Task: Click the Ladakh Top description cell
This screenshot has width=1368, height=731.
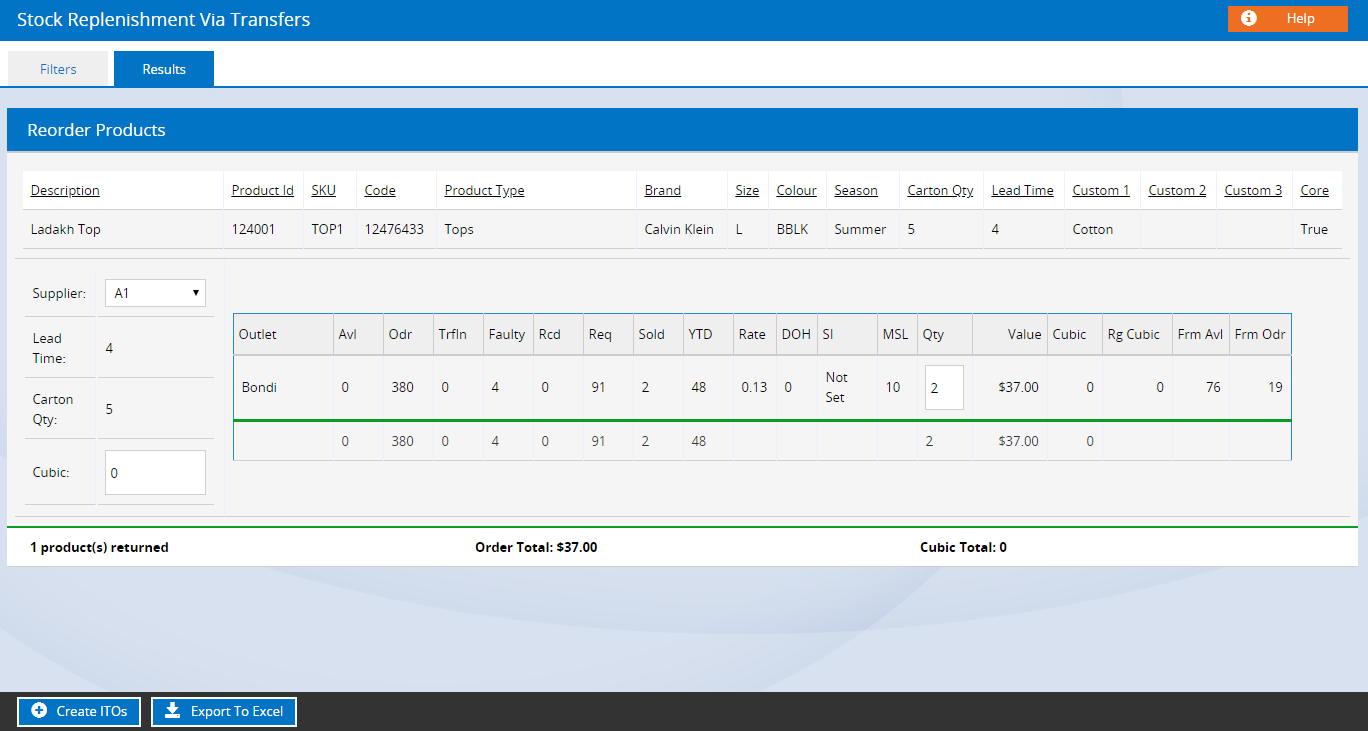Action: tap(66, 229)
